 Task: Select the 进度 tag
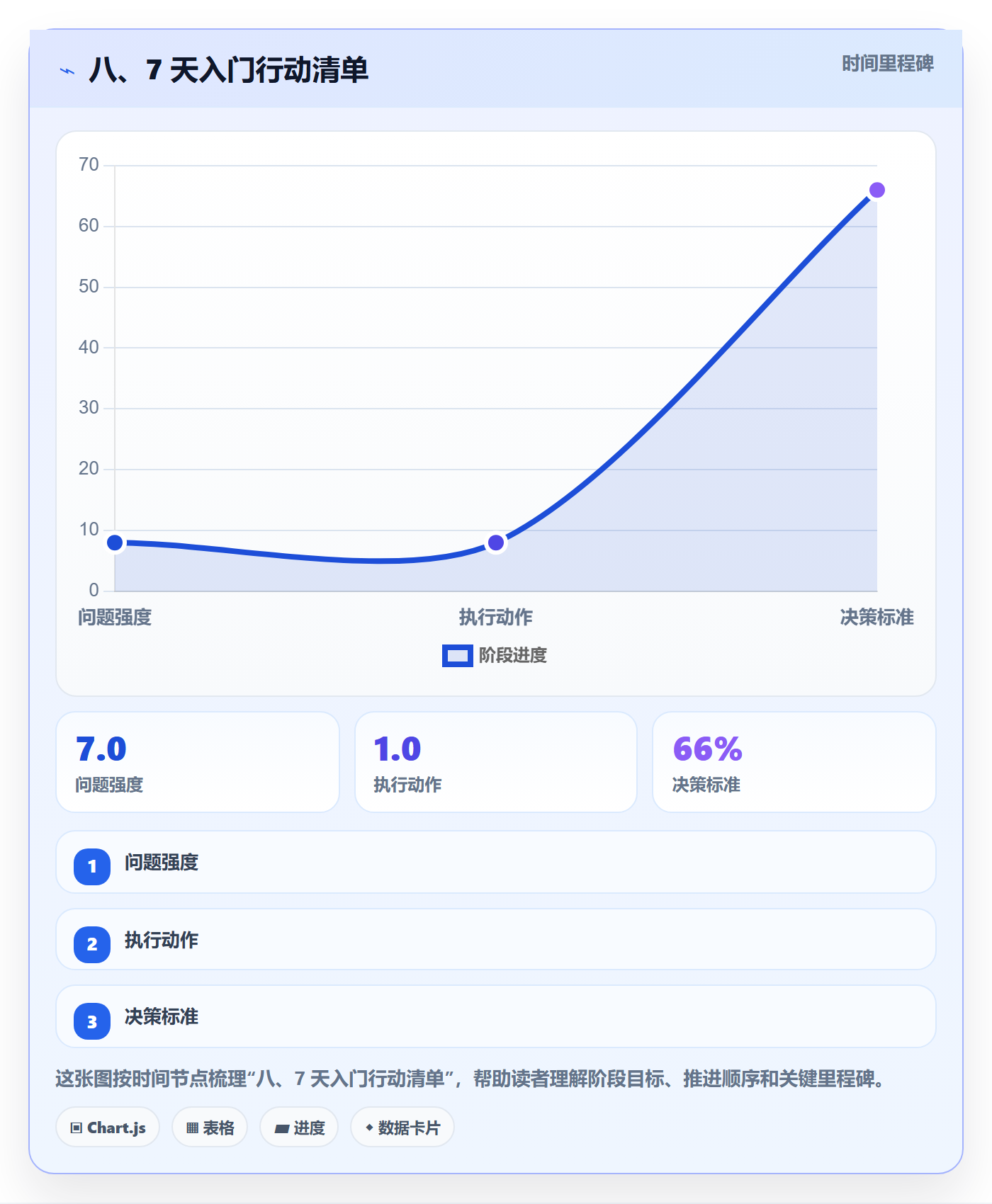[299, 1128]
